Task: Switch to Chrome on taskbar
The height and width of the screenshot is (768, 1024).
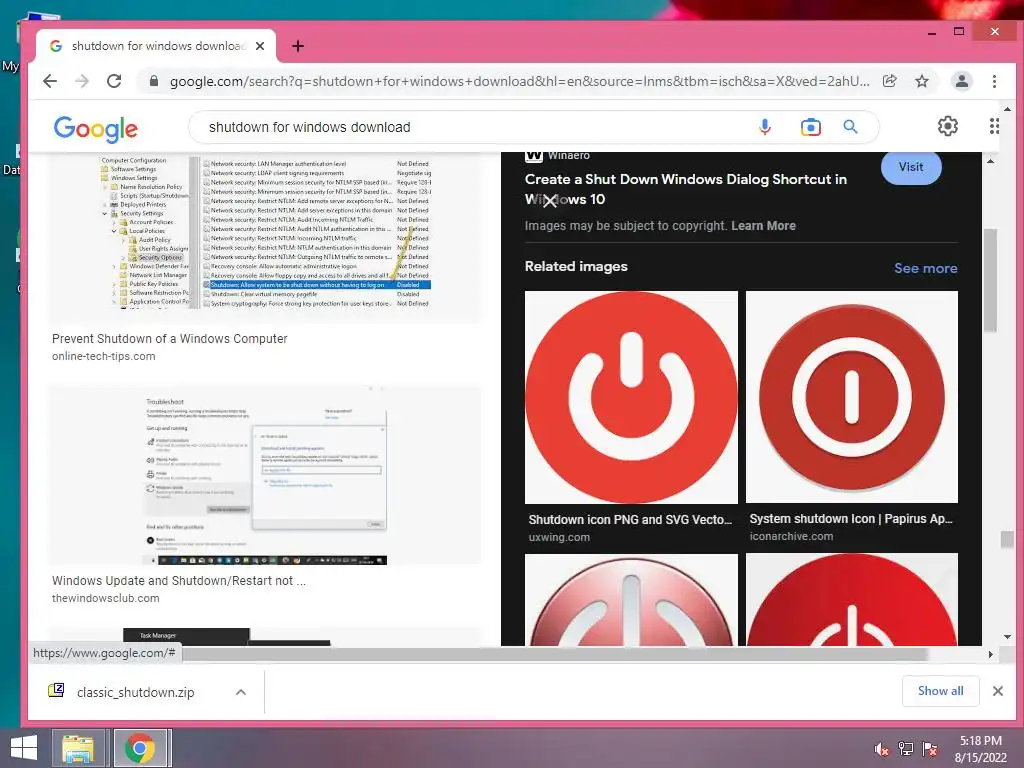Action: pyautogui.click(x=140, y=748)
